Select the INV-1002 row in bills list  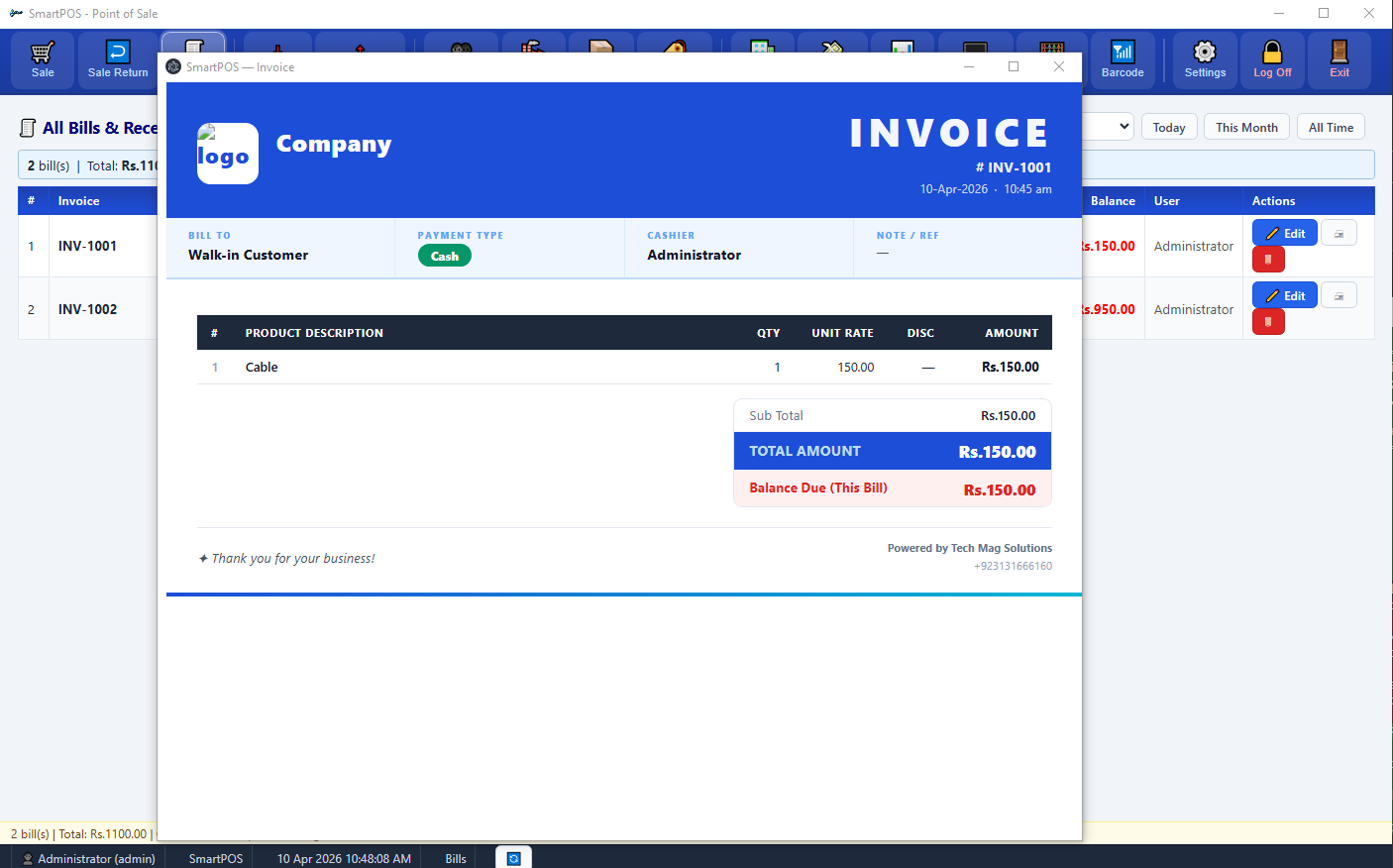pyautogui.click(x=87, y=309)
